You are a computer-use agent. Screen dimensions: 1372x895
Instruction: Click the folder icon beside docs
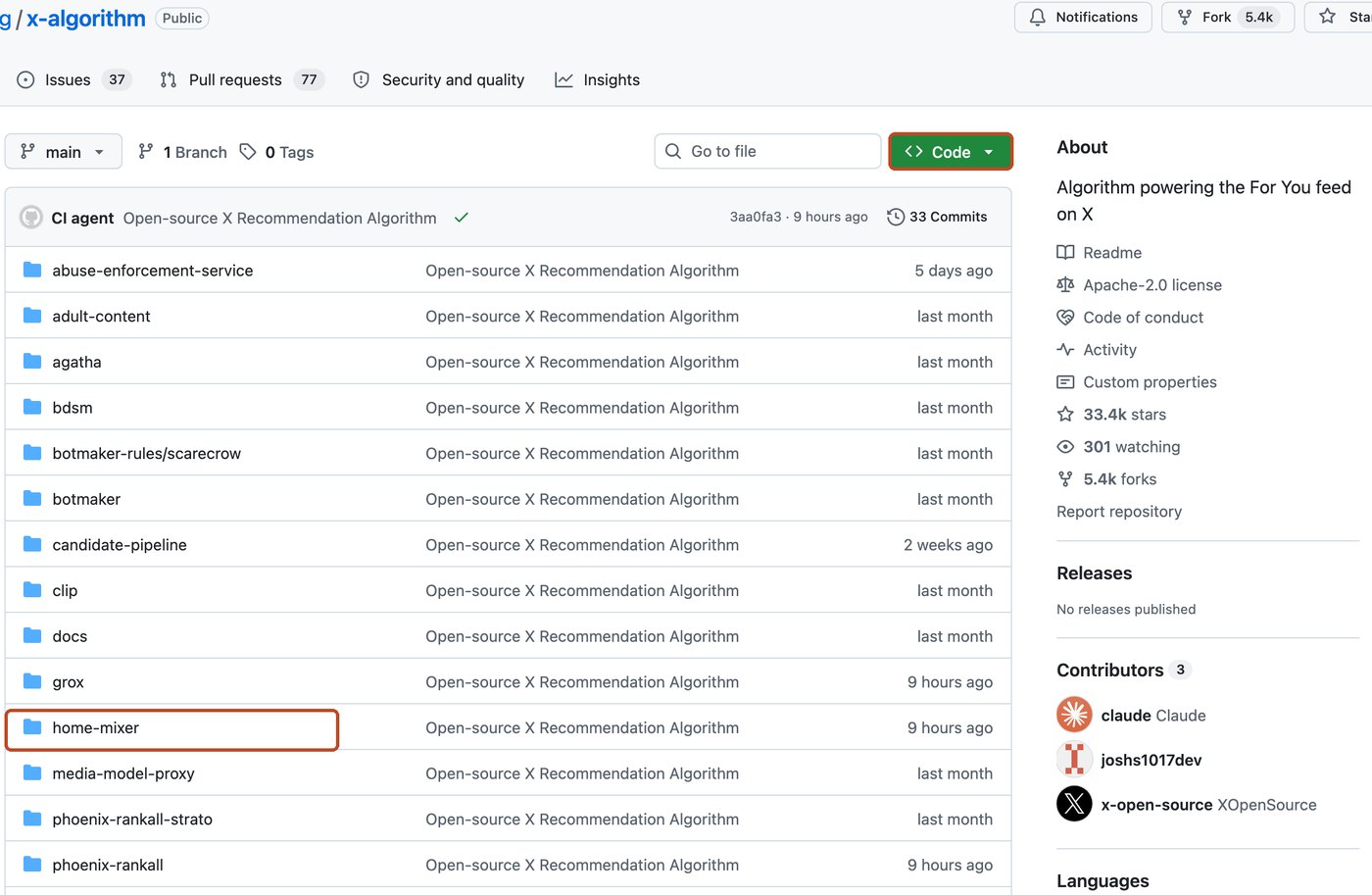click(32, 635)
